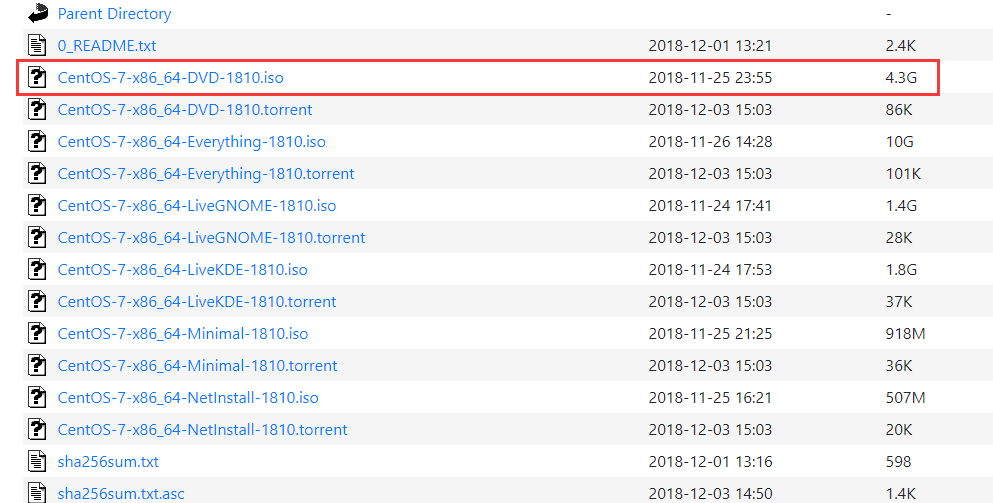Click the 1.4K file size
Image resolution: width=993 pixels, height=503 pixels.
901,493
